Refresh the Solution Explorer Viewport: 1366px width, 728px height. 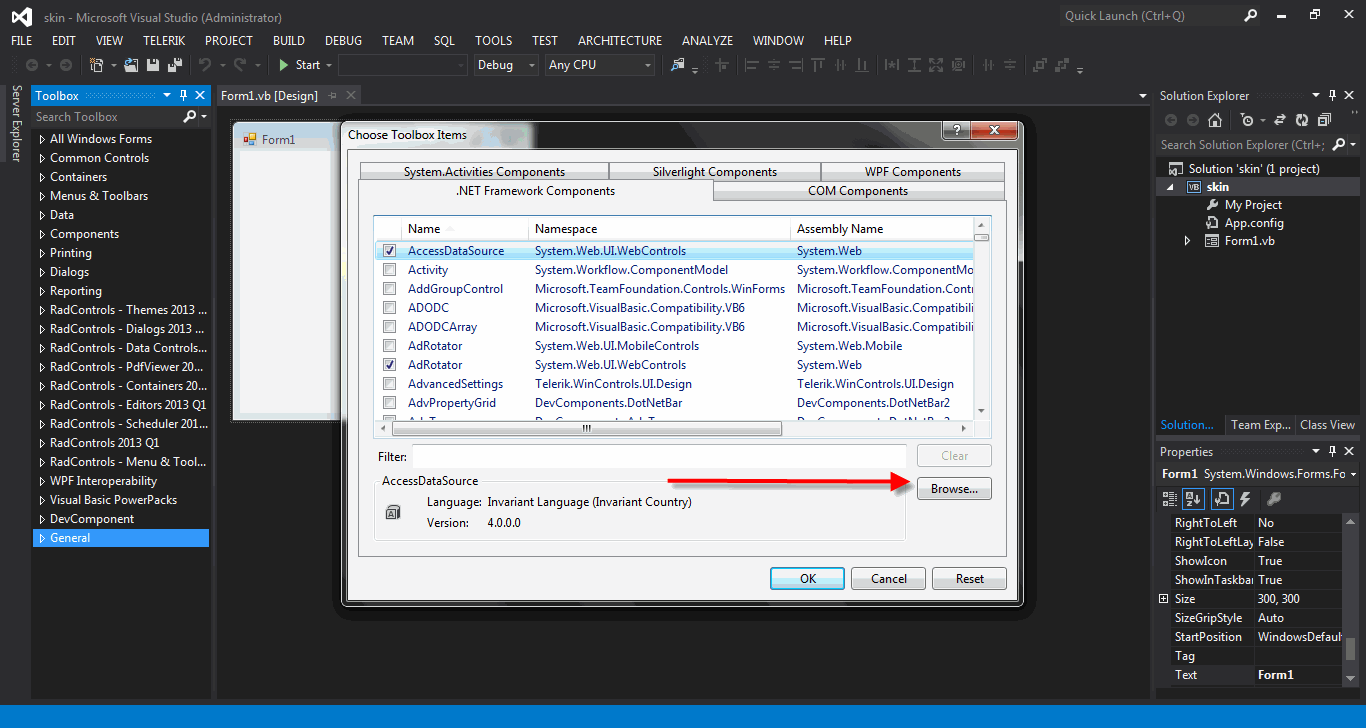pyautogui.click(x=1302, y=120)
